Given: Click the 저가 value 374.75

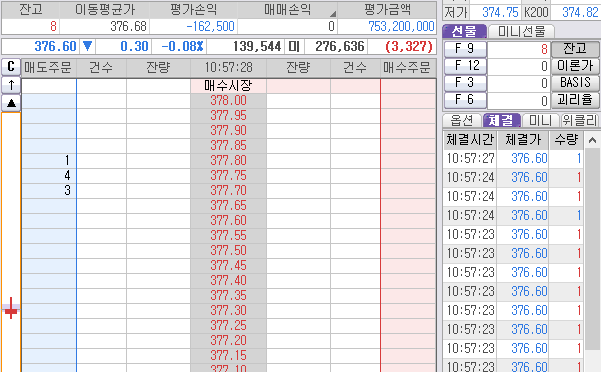Looking at the screenshot, I should click(x=500, y=13).
